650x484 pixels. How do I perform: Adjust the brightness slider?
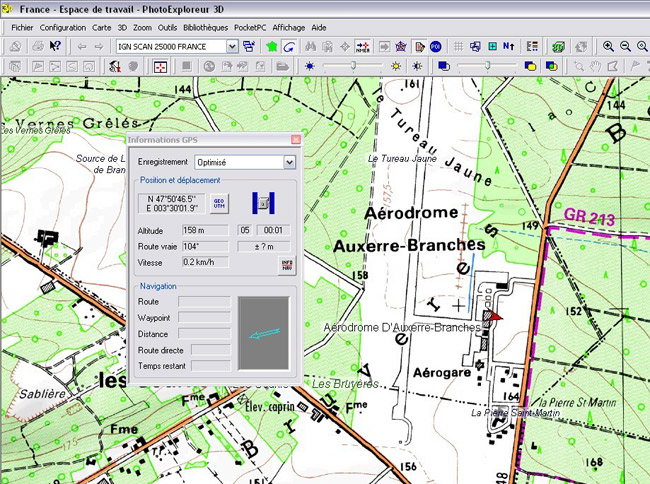(353, 65)
